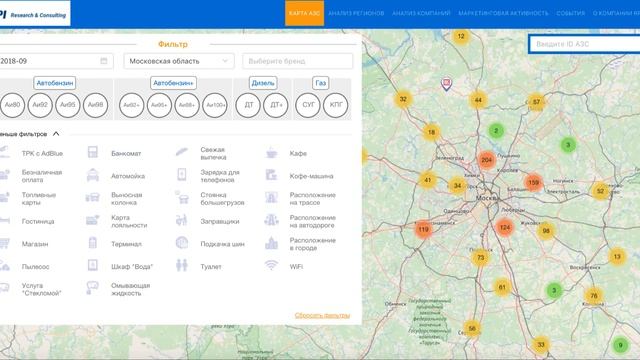Click the Услуга "Стекломой" filter label
Viewport: 640px width, 360px height.
41,289
